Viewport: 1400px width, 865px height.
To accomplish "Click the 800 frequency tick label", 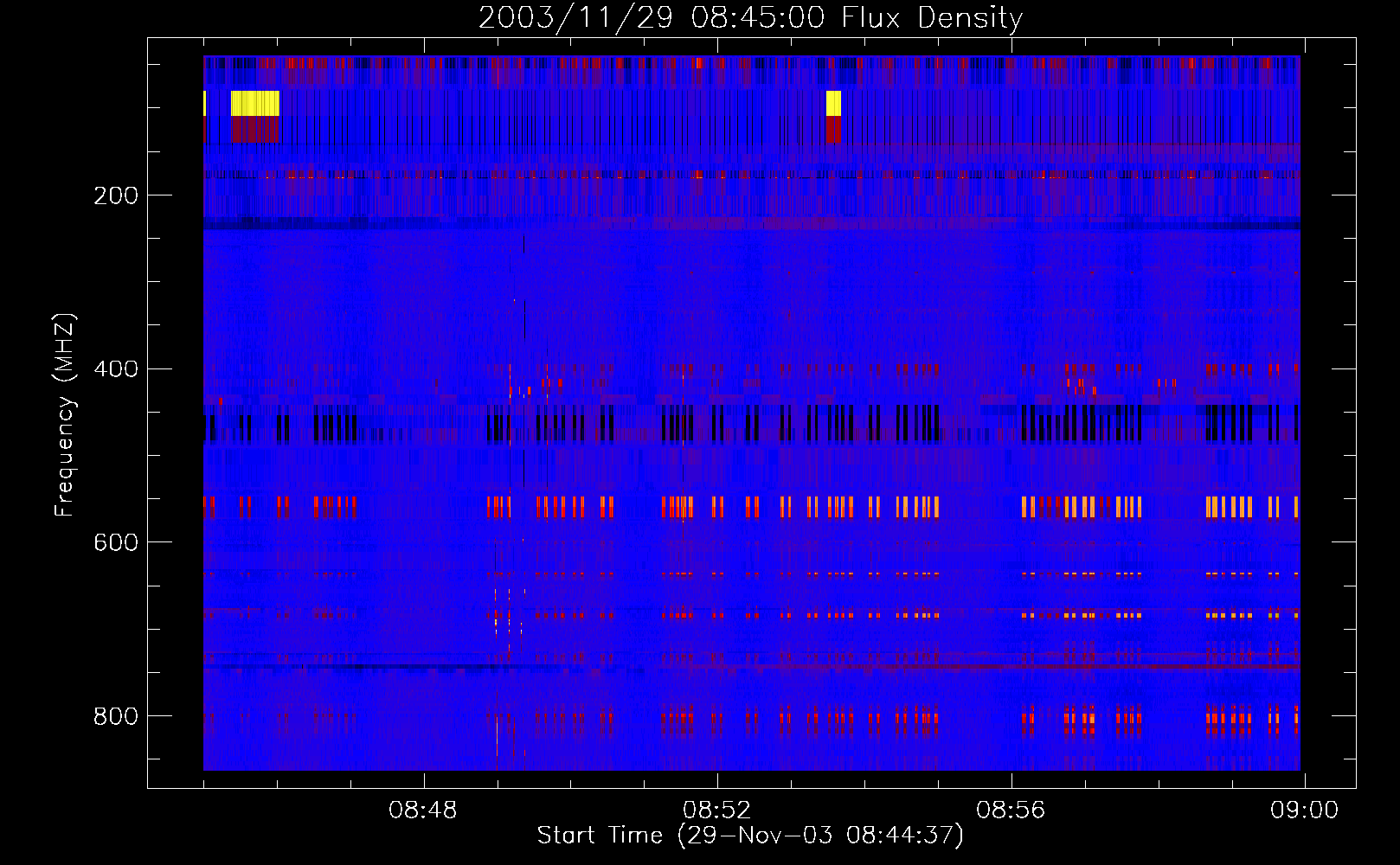I will (116, 716).
